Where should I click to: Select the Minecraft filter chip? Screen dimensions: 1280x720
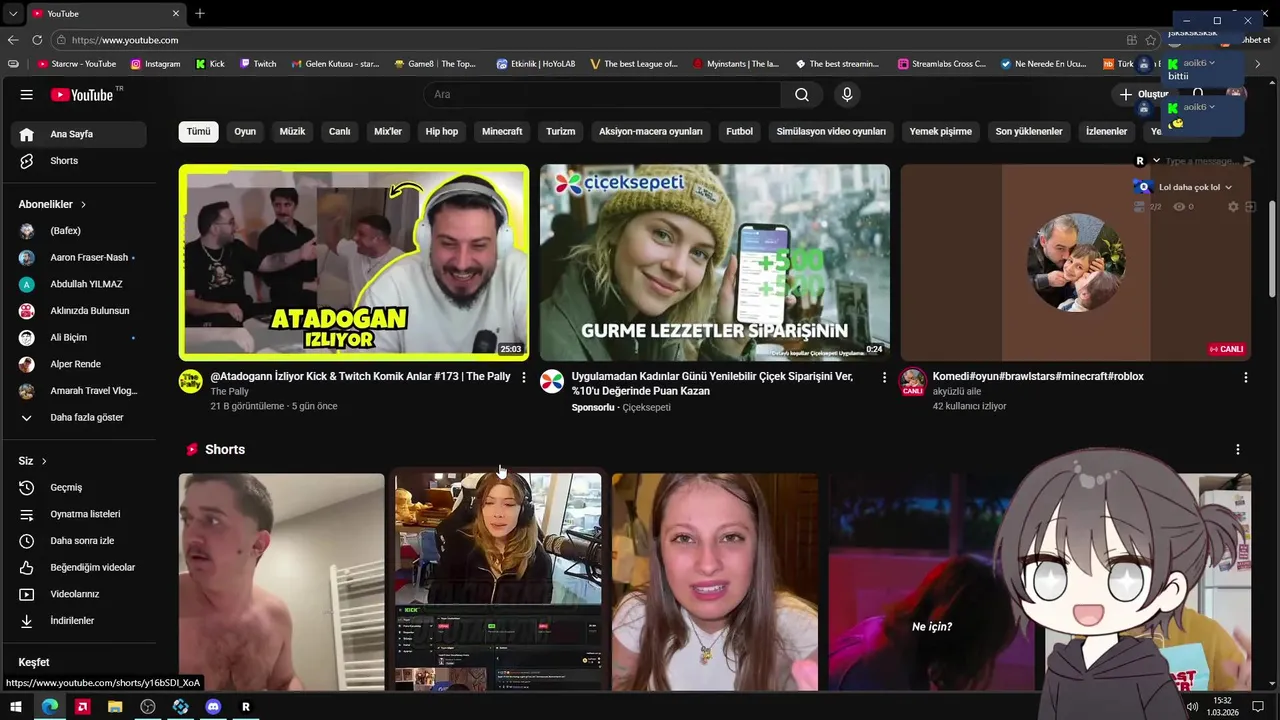tap(502, 132)
